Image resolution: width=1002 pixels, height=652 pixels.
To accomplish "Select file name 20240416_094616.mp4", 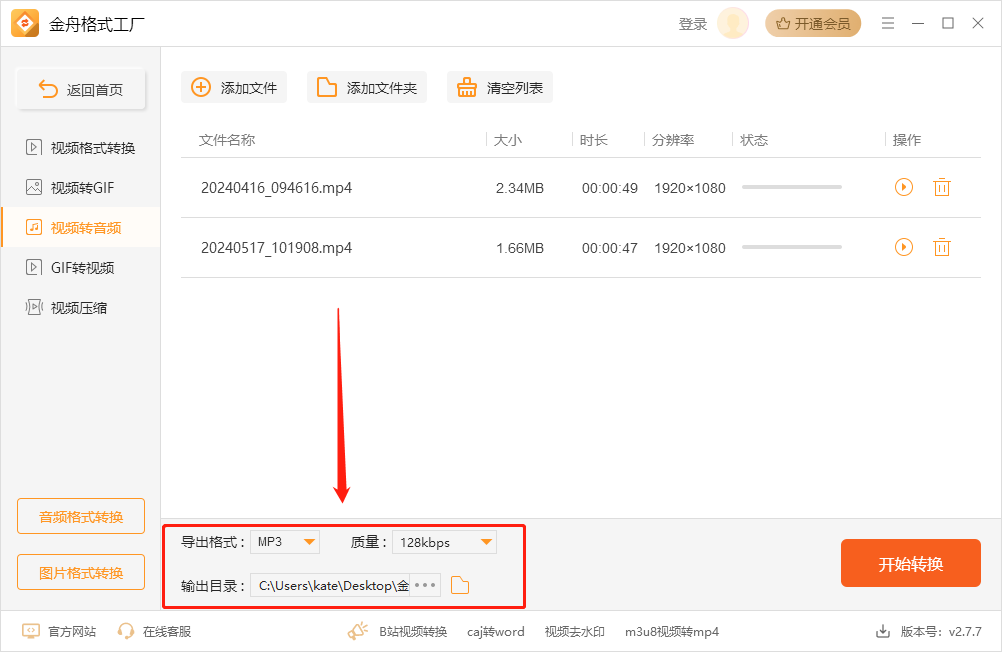I will pyautogui.click(x=277, y=188).
